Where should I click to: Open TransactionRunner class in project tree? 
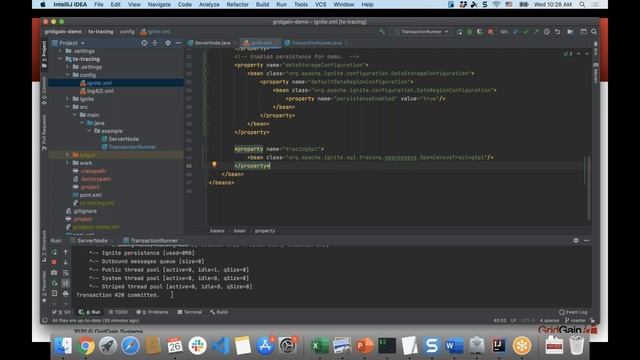coord(128,147)
